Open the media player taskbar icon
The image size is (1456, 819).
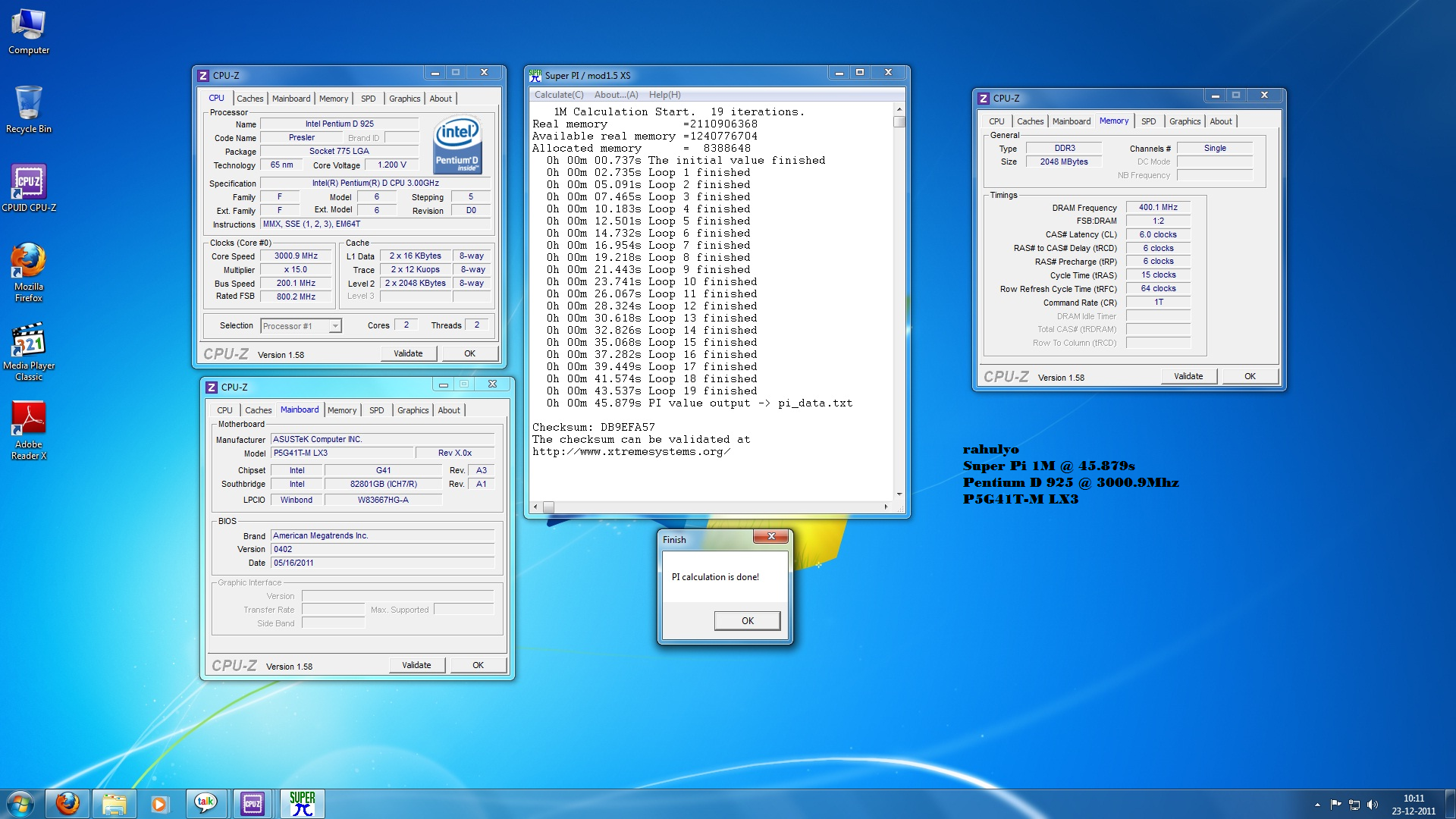[160, 804]
